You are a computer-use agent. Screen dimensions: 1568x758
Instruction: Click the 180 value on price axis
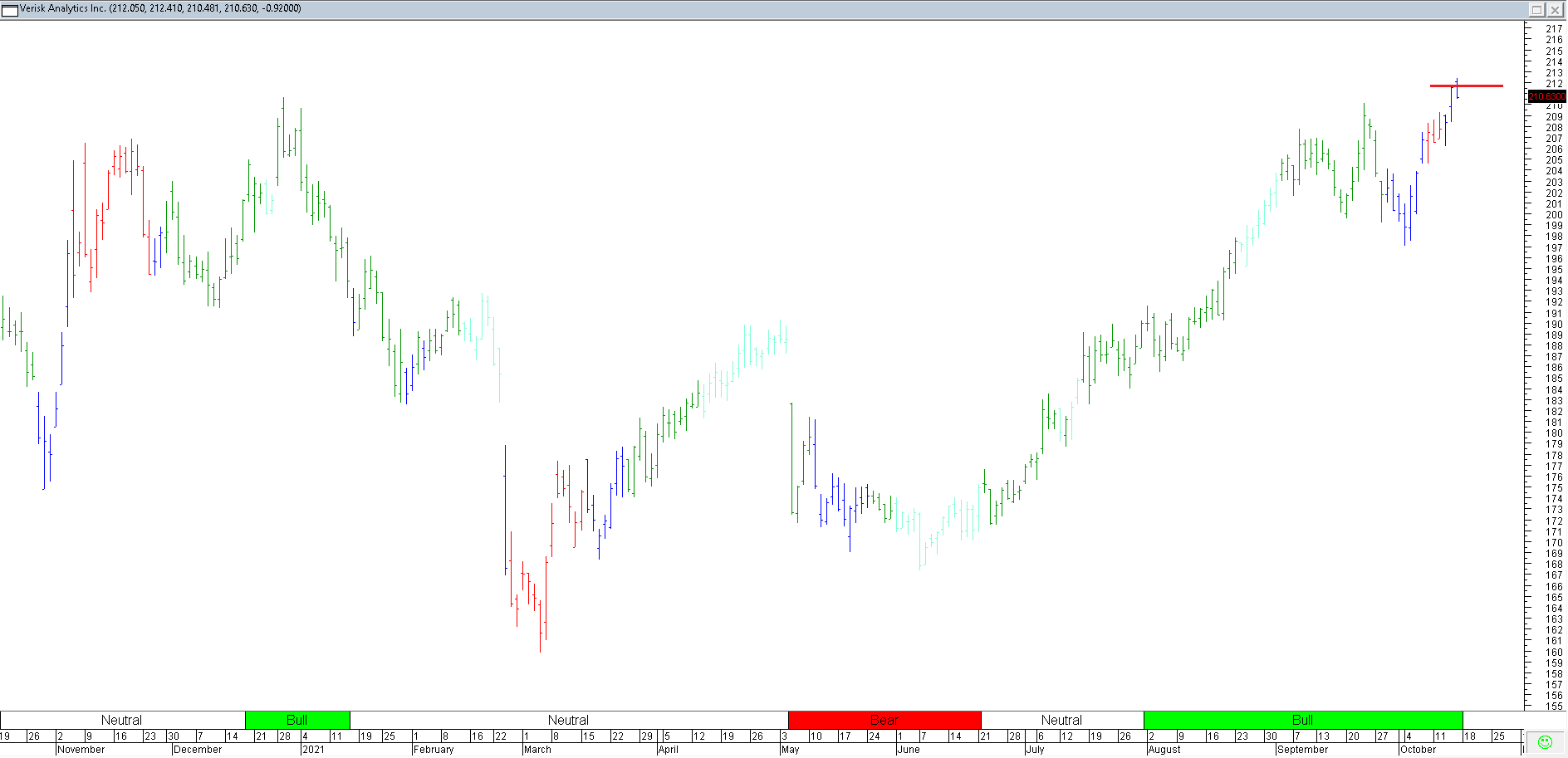[x=1554, y=433]
